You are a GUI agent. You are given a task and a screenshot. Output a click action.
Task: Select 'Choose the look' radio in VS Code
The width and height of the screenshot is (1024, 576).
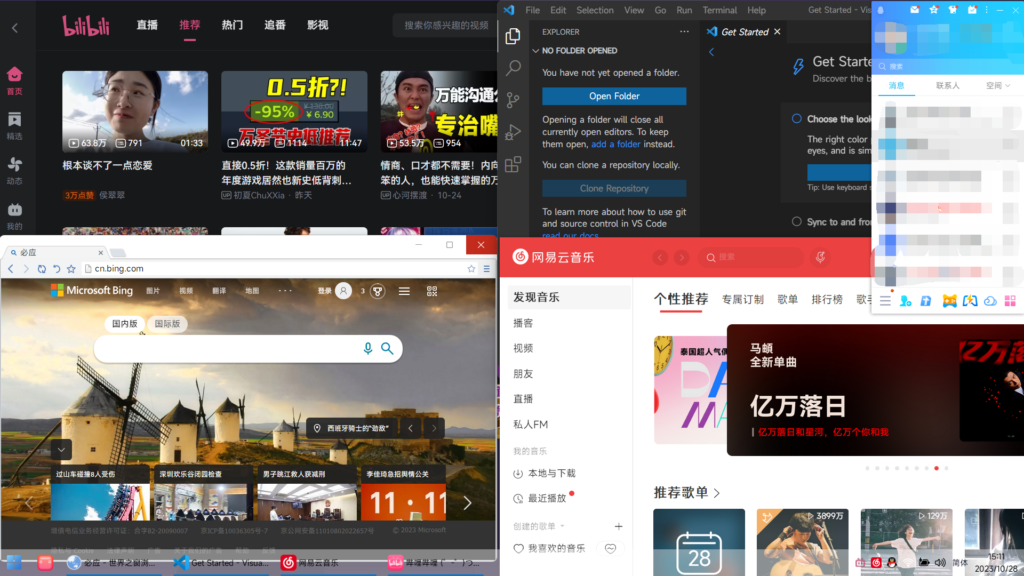(x=797, y=119)
